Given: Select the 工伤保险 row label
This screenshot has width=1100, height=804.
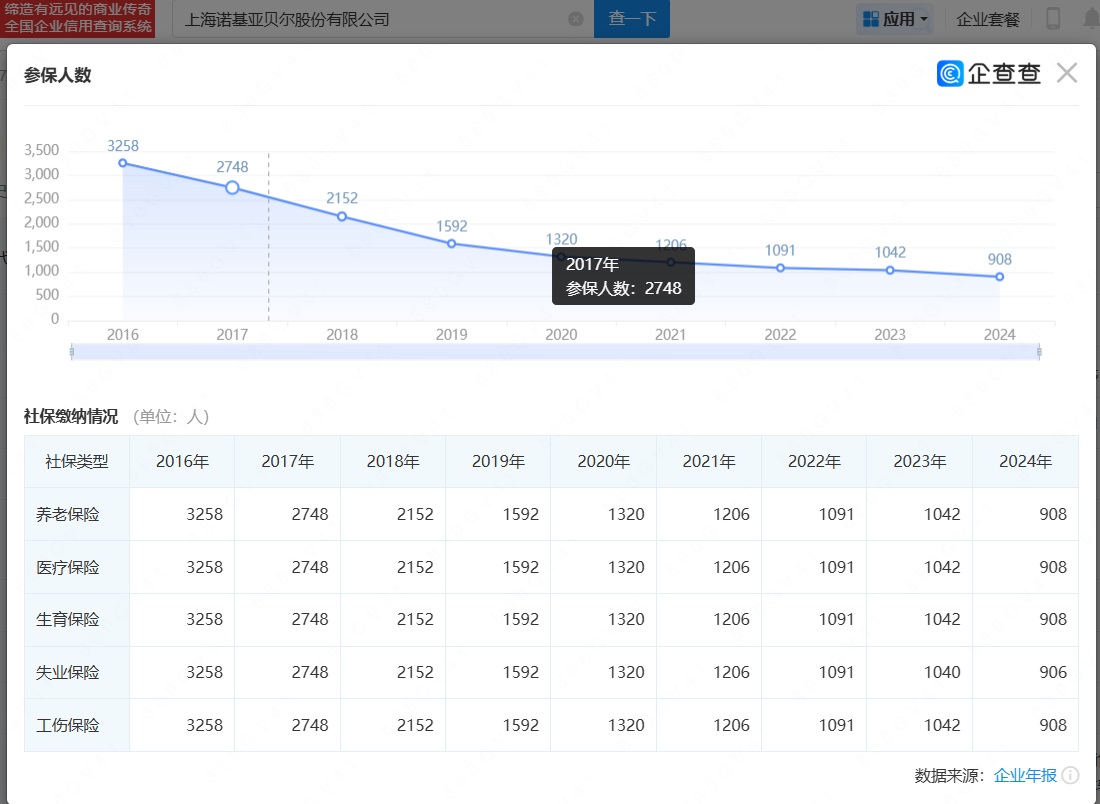Looking at the screenshot, I should point(67,725).
